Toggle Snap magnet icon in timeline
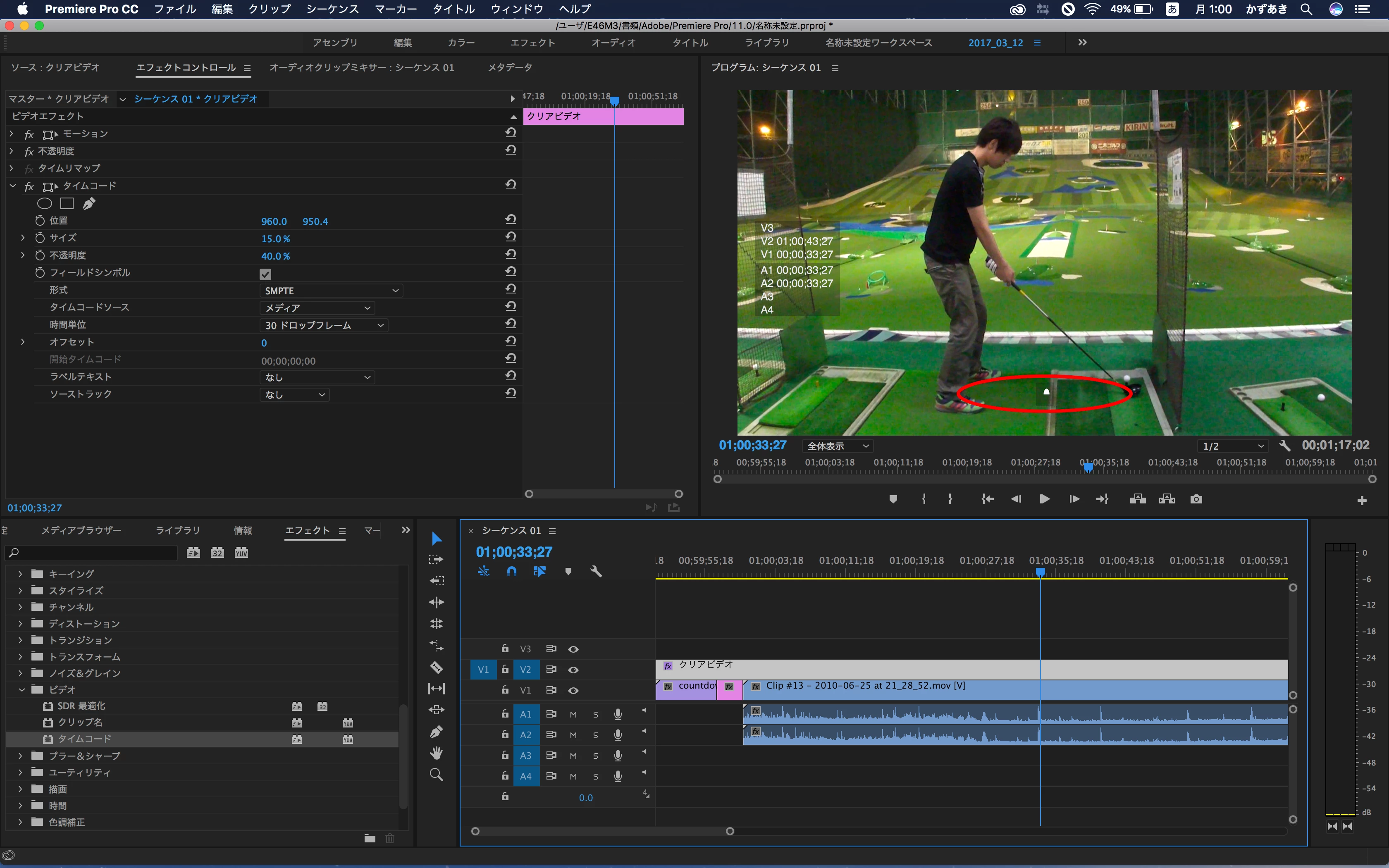 [x=511, y=571]
